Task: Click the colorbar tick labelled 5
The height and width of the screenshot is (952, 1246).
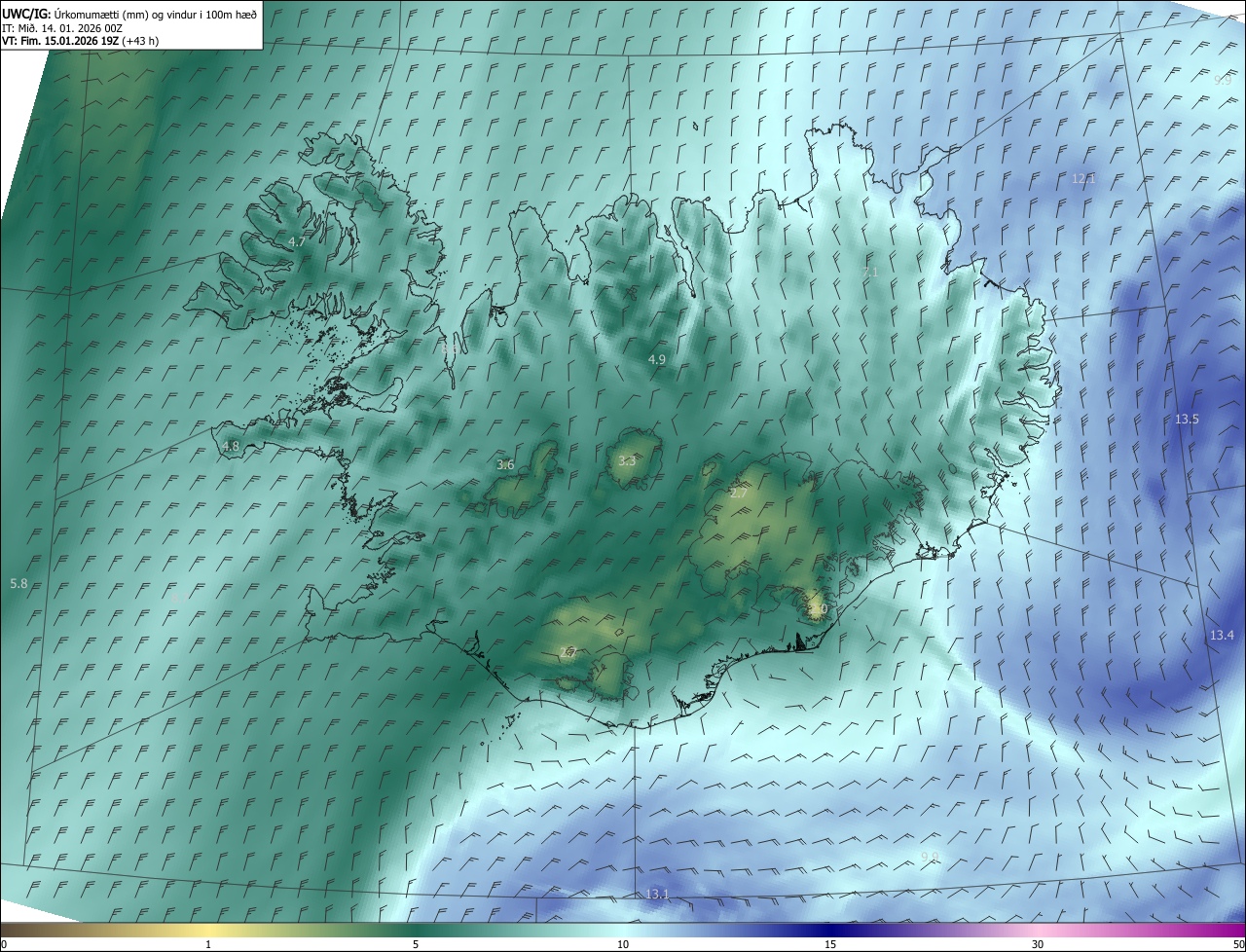Action: 416,944
